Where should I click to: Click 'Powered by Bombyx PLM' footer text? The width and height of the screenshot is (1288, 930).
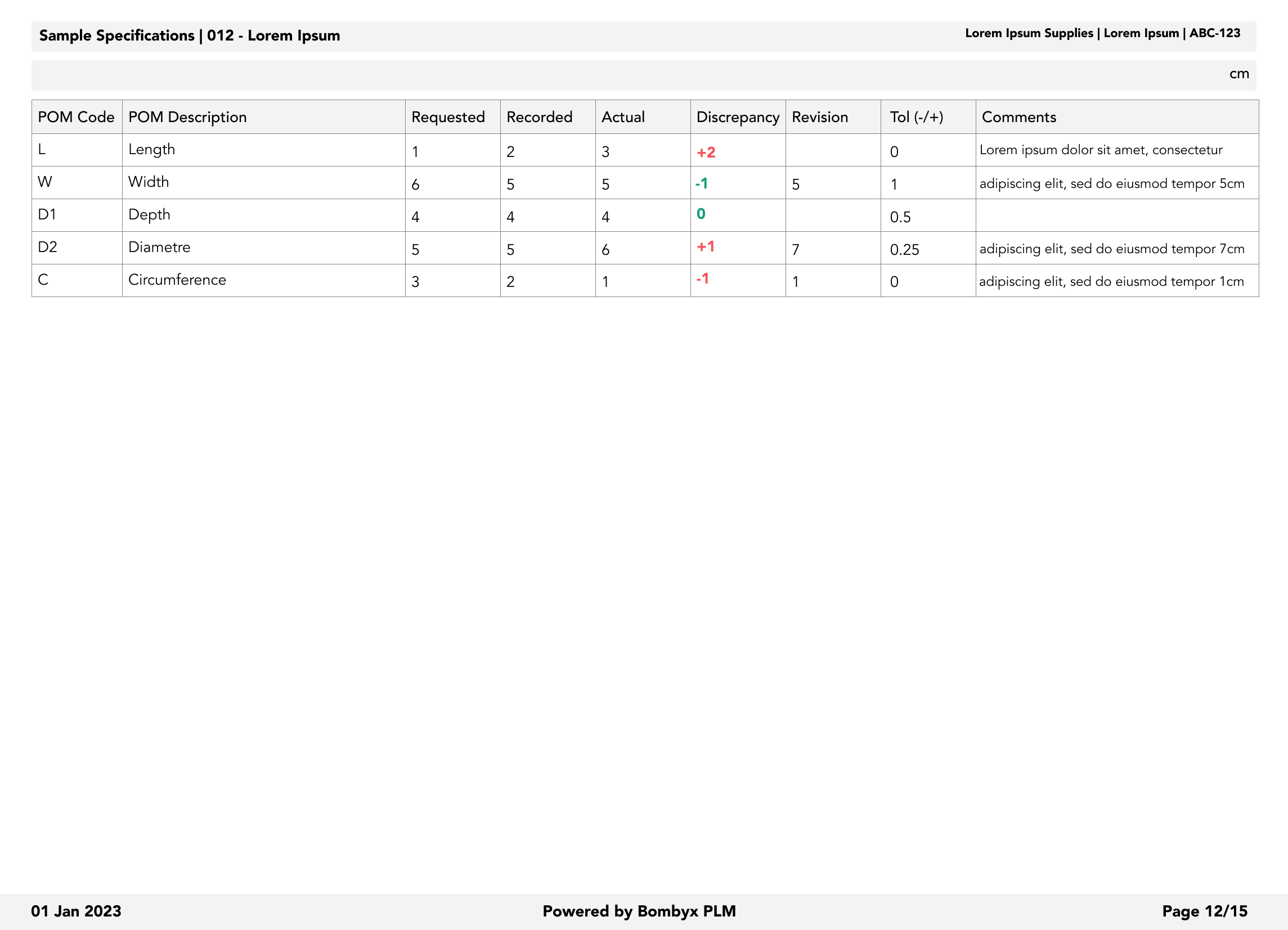tap(639, 911)
